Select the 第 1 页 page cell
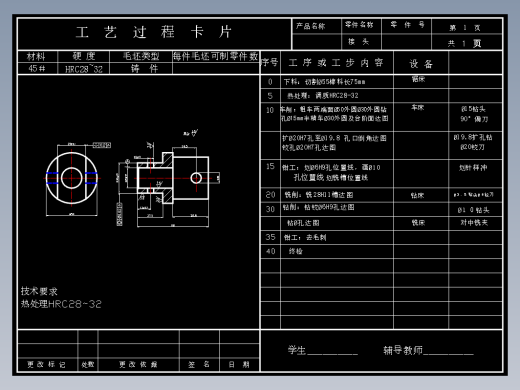Image resolution: width=520 pixels, height=390 pixels. (467, 26)
